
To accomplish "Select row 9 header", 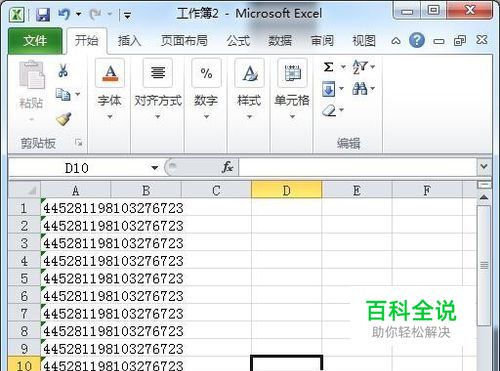I will click(24, 349).
